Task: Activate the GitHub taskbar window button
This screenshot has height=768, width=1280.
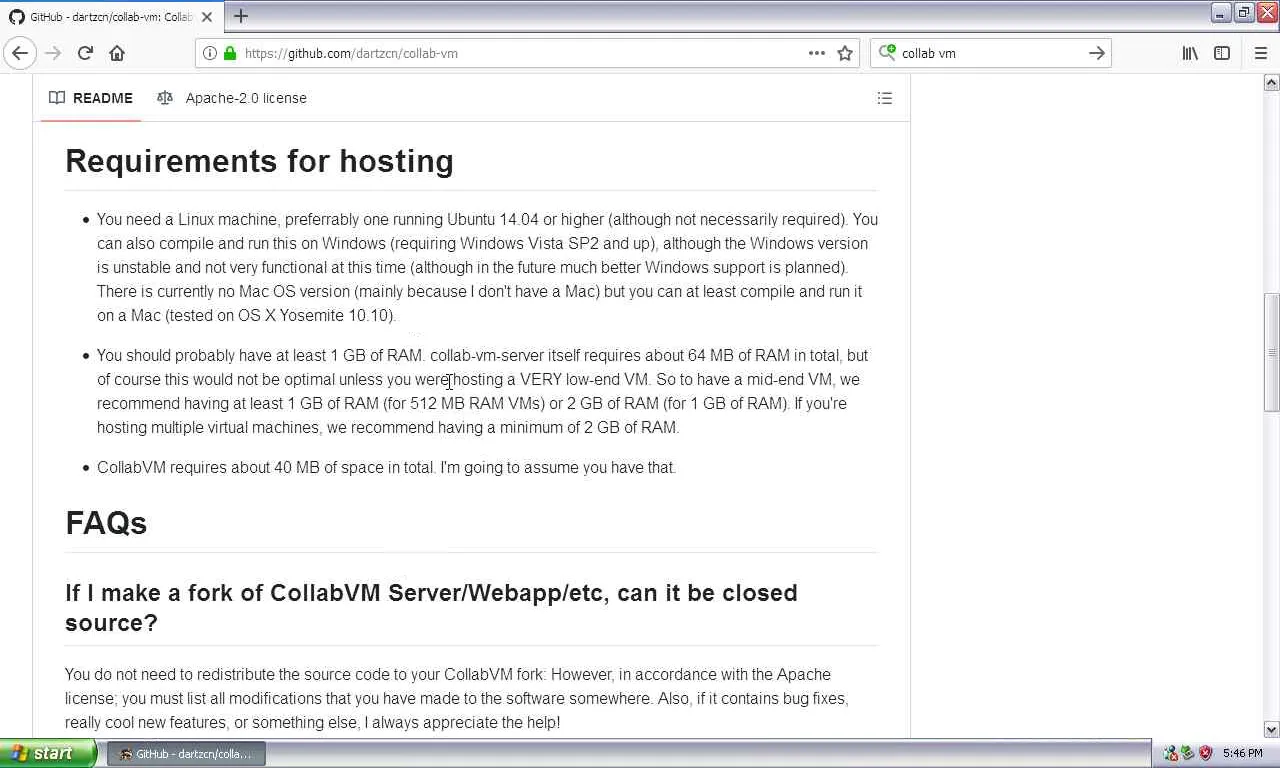Action: [x=187, y=753]
